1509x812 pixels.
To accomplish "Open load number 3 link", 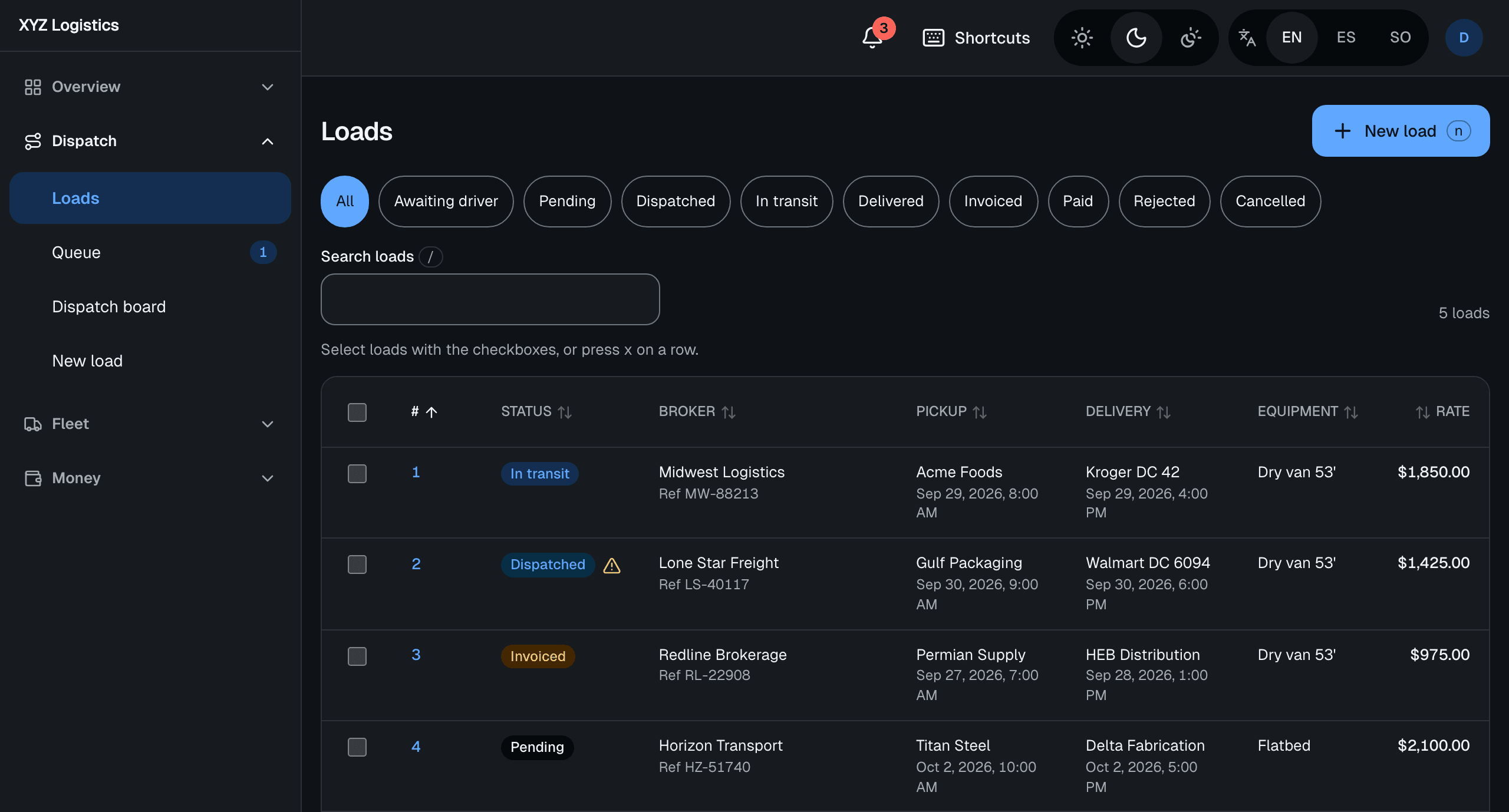I will 416,655.
